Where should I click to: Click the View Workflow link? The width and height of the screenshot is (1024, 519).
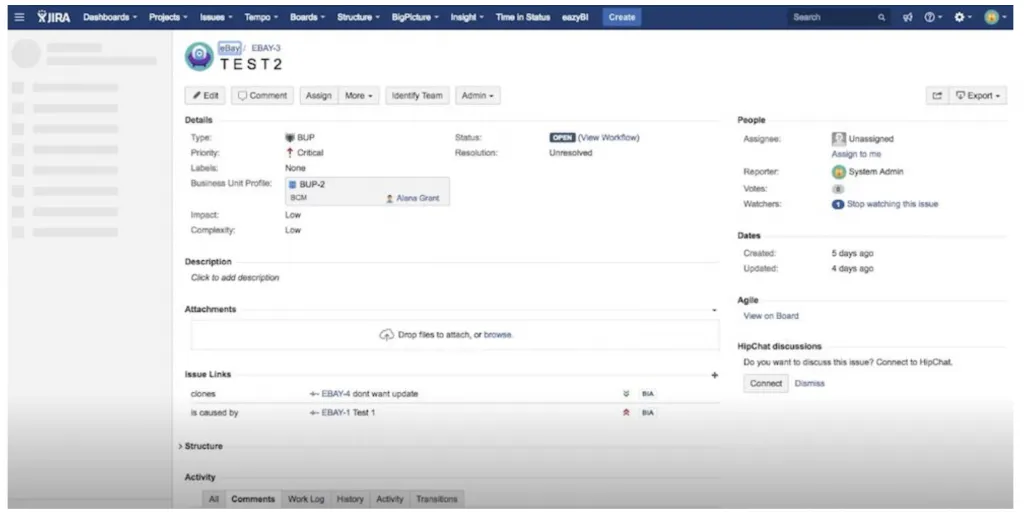(x=609, y=138)
